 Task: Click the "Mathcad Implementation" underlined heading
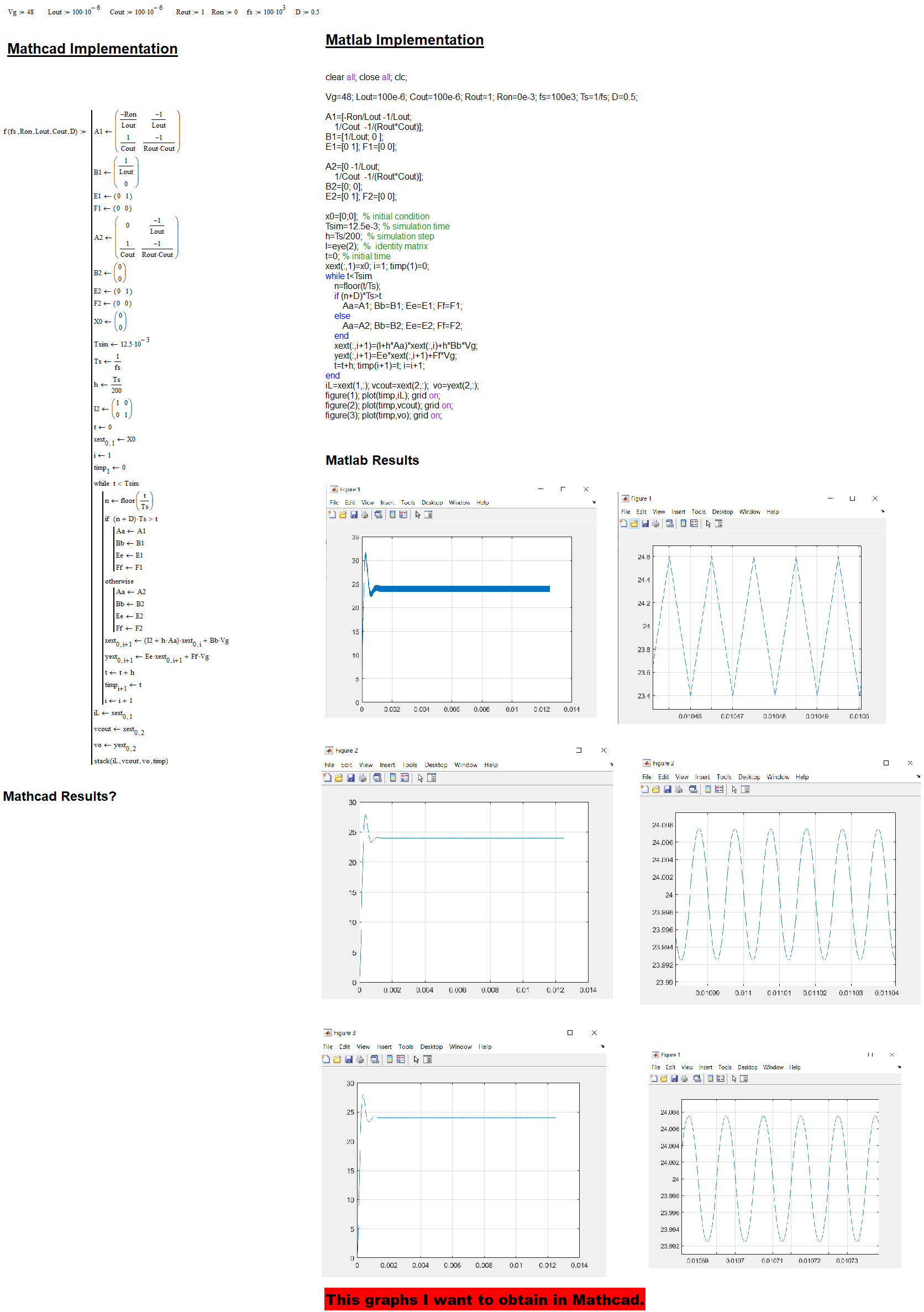click(92, 49)
